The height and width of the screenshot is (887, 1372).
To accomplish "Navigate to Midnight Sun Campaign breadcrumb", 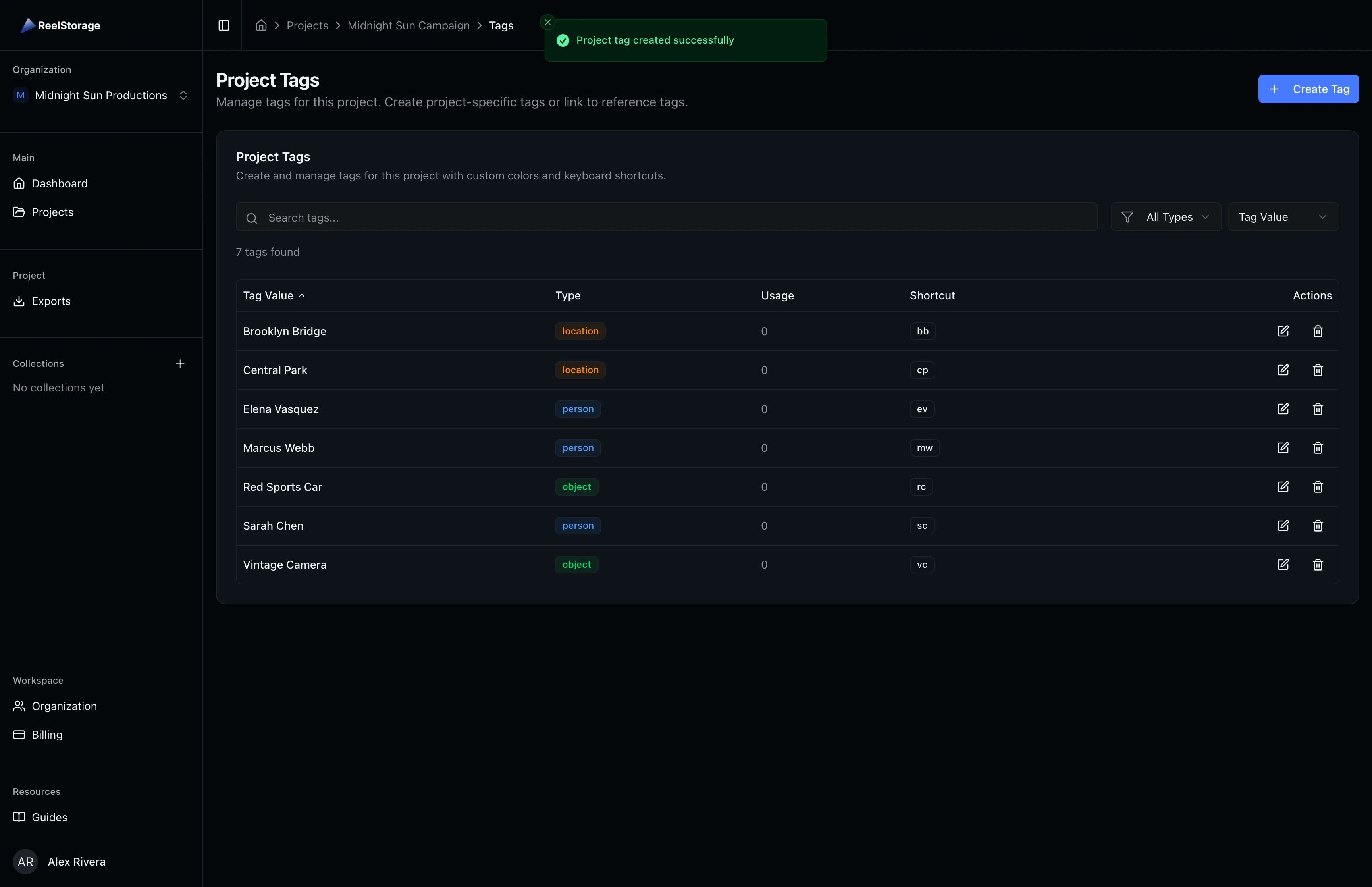I will click(408, 25).
